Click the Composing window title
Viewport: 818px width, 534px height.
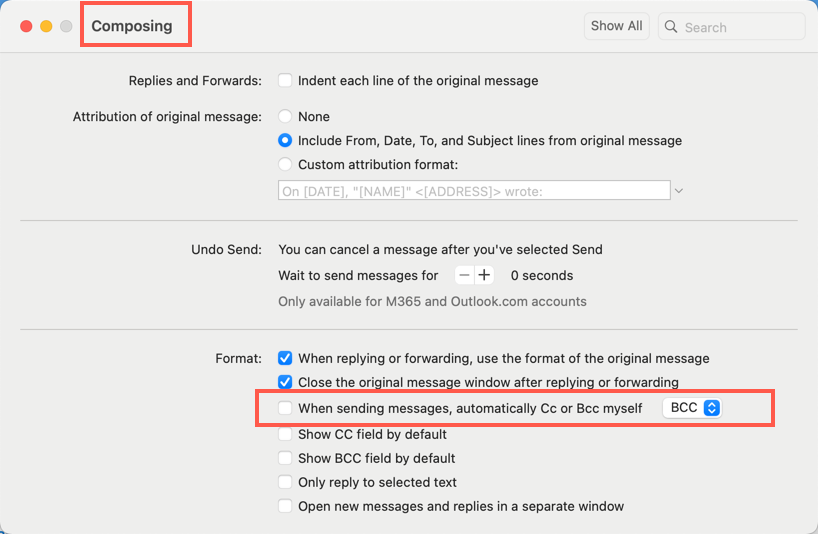pos(131,26)
